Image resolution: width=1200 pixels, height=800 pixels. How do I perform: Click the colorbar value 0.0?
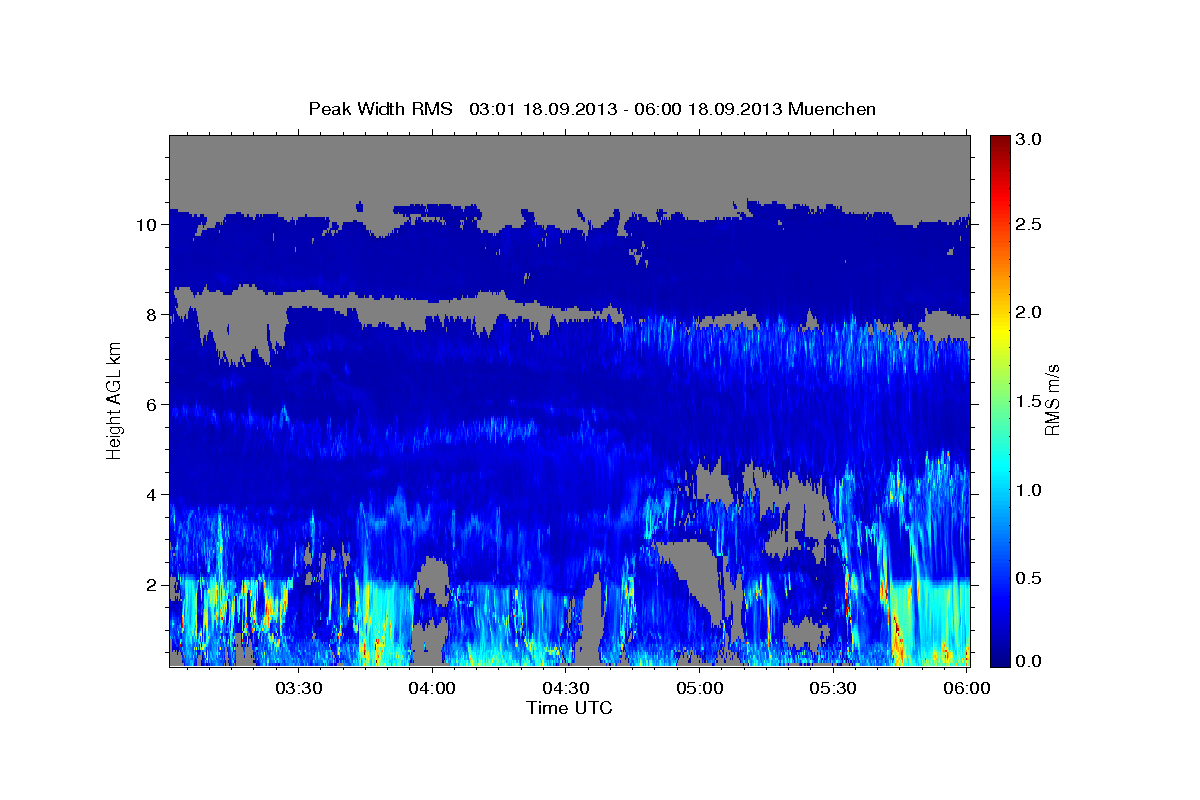pos(1029,661)
